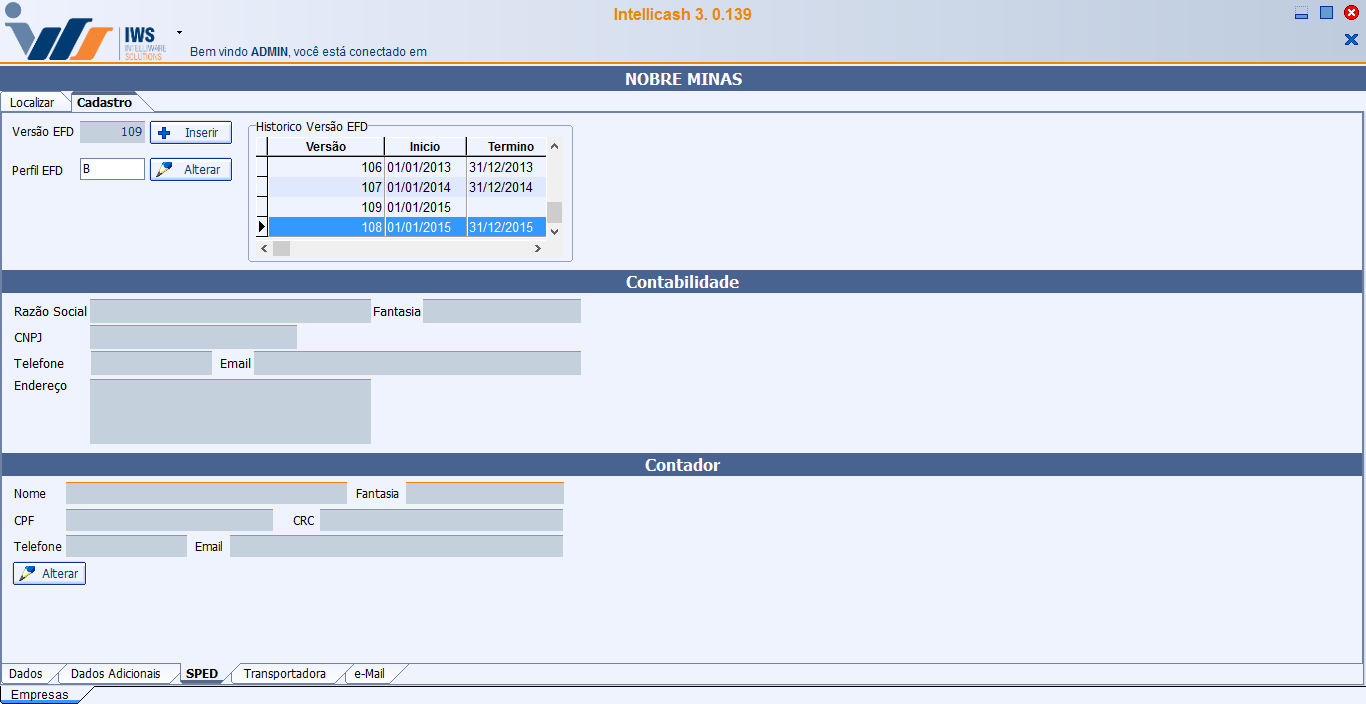The width and height of the screenshot is (1366, 704).
Task: Click the 31/12/2014 Termino cell
Action: (506, 187)
